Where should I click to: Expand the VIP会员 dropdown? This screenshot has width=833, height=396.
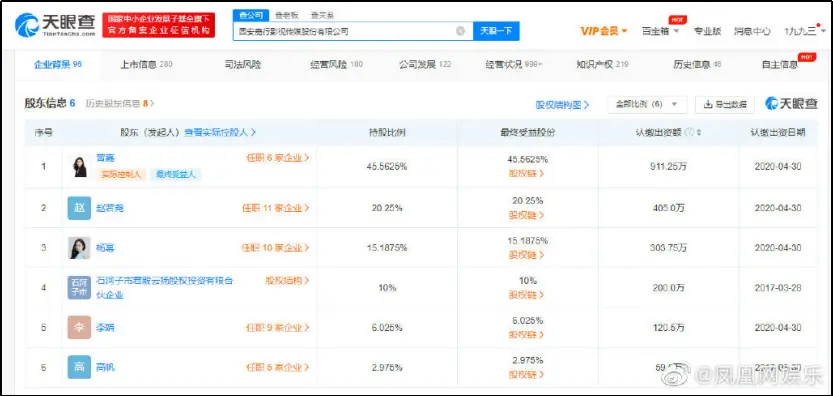point(604,31)
